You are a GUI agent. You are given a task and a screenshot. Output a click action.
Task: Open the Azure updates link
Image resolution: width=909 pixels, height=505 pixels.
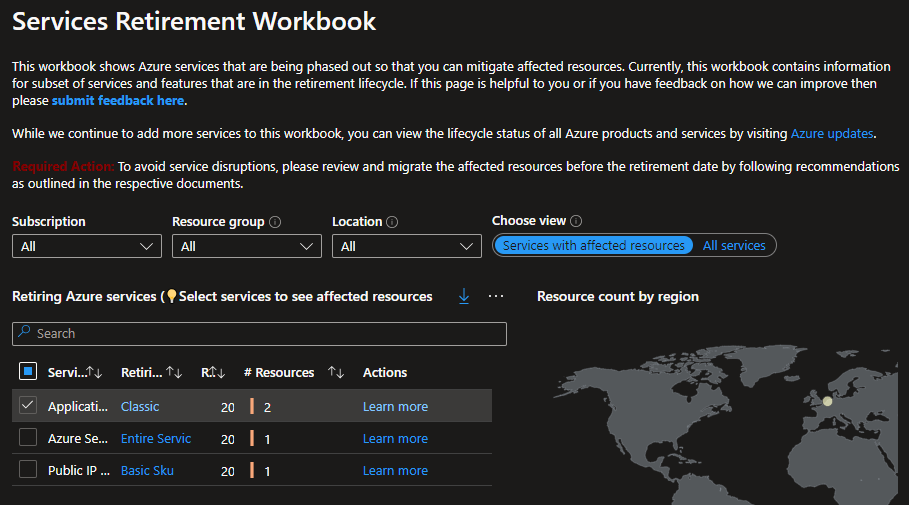(832, 133)
